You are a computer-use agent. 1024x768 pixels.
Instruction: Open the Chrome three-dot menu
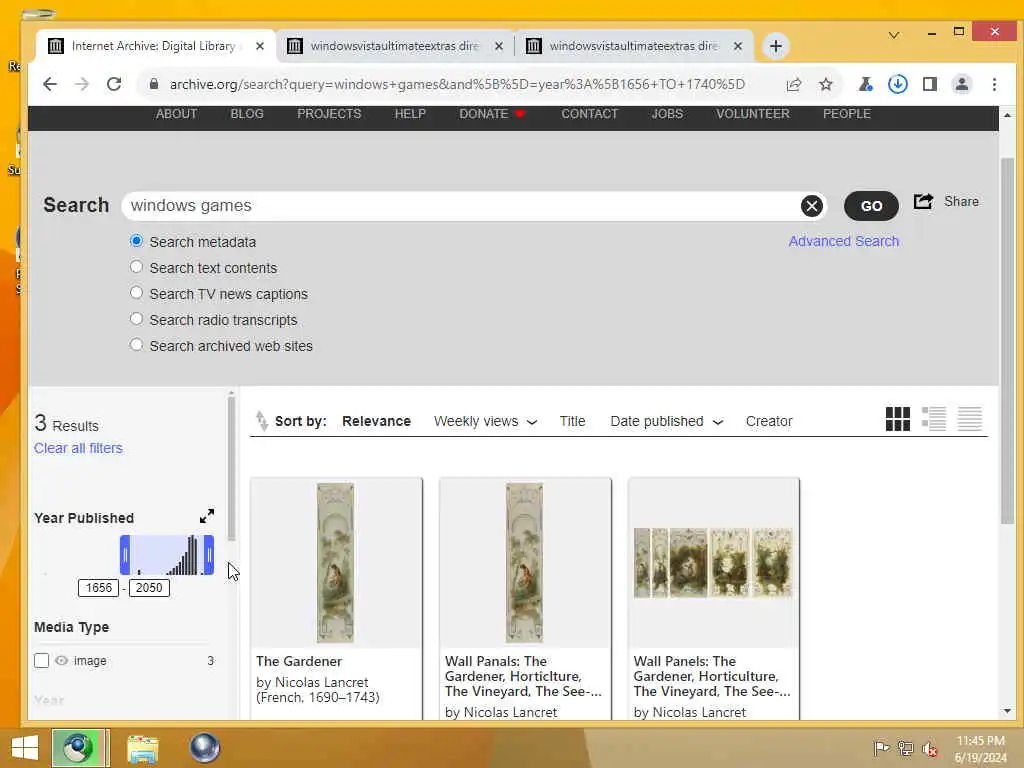tap(994, 84)
